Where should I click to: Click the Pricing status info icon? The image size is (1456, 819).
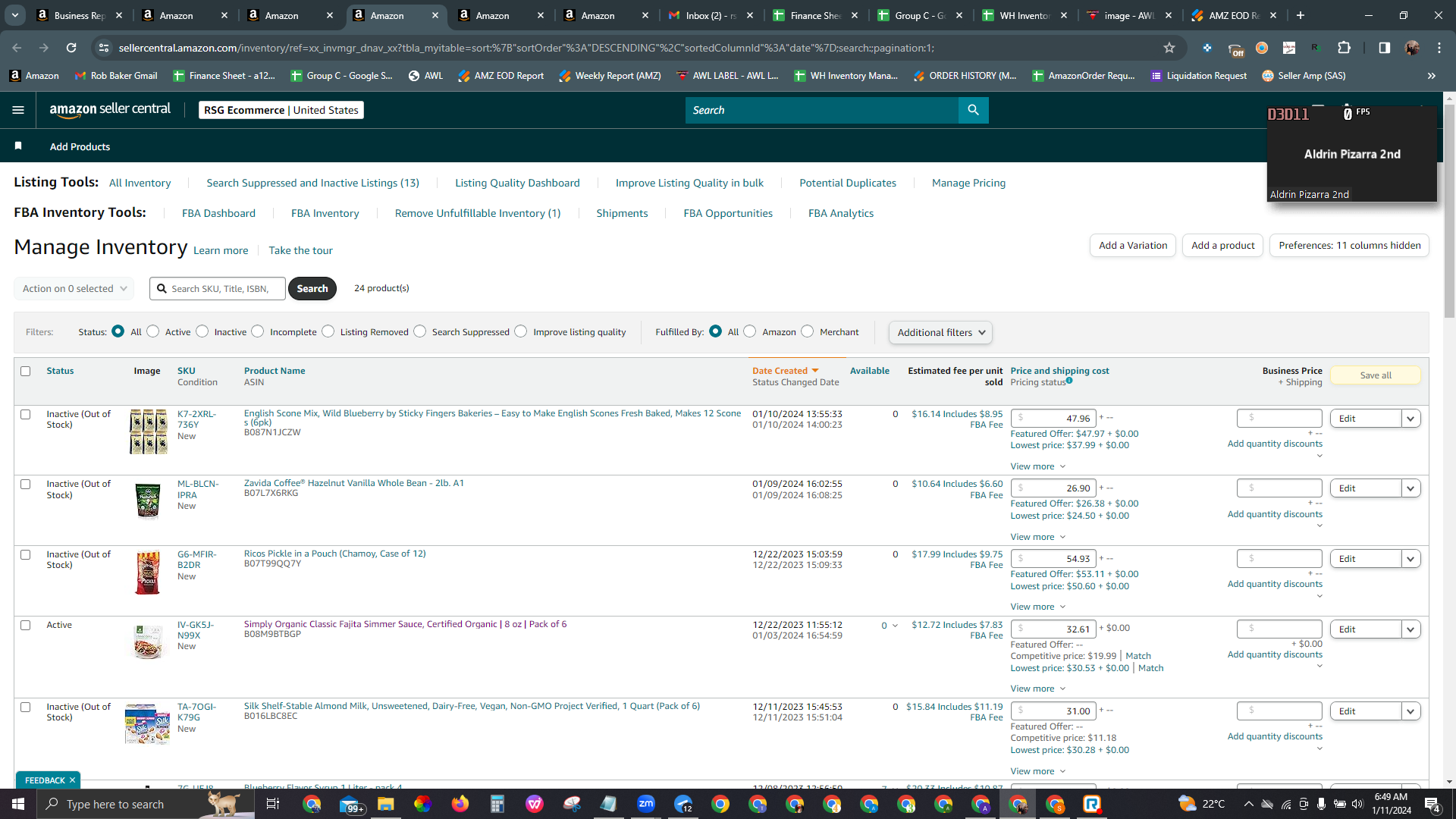click(1069, 381)
